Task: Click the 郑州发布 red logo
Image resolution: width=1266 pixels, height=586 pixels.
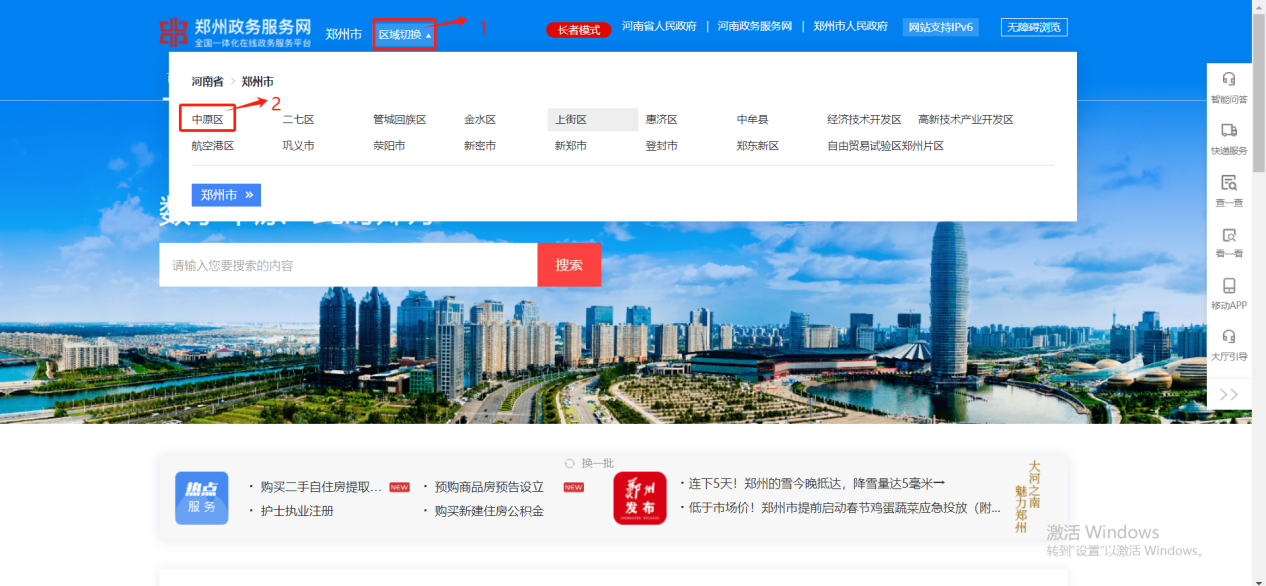Action: pyautogui.click(x=638, y=497)
